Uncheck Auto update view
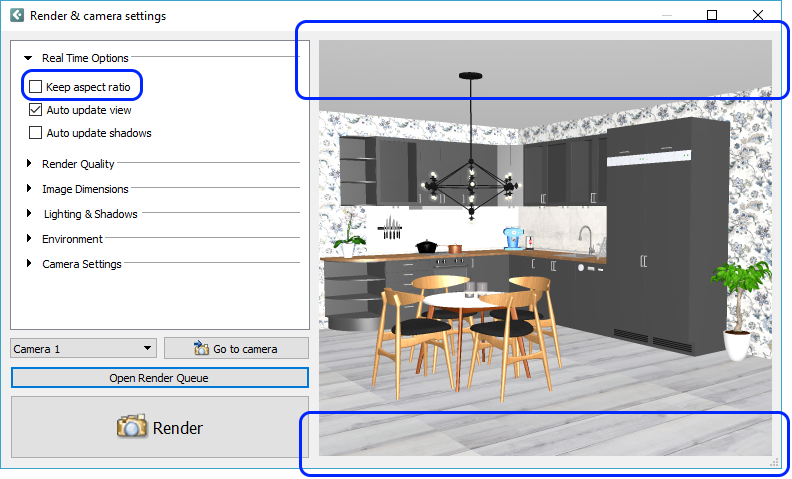 35,110
